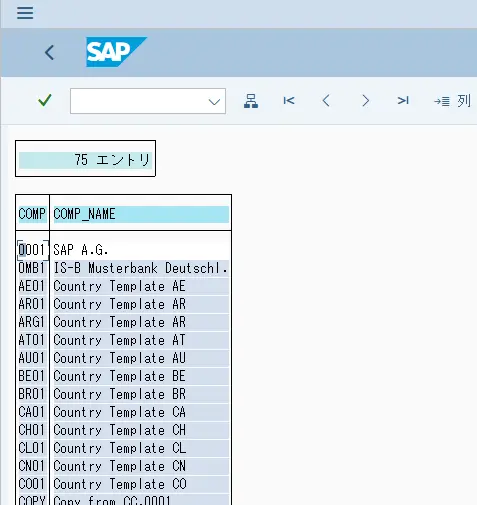Select Country Template BR cell

[x=141, y=394]
